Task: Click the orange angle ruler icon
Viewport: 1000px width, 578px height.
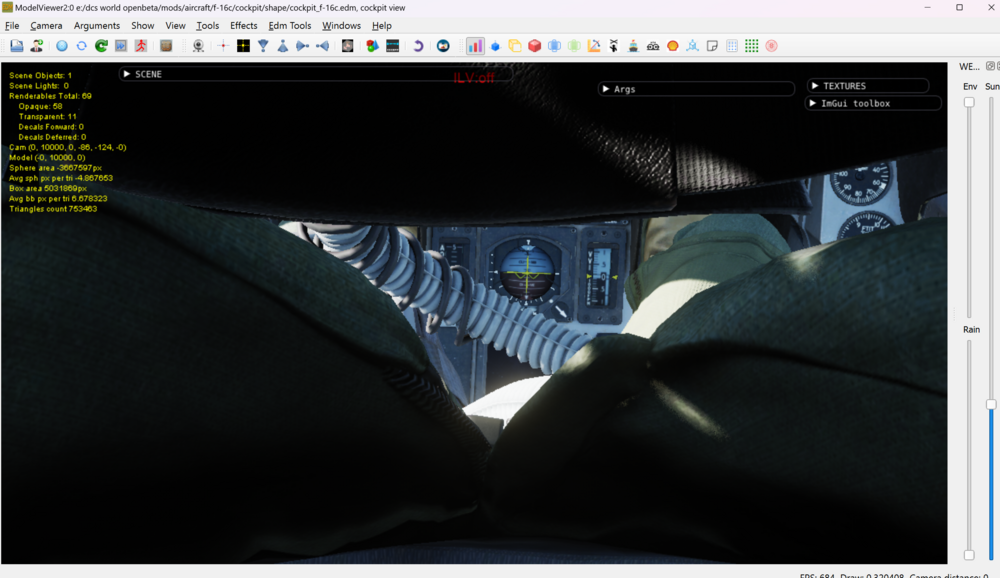Action: [594, 46]
